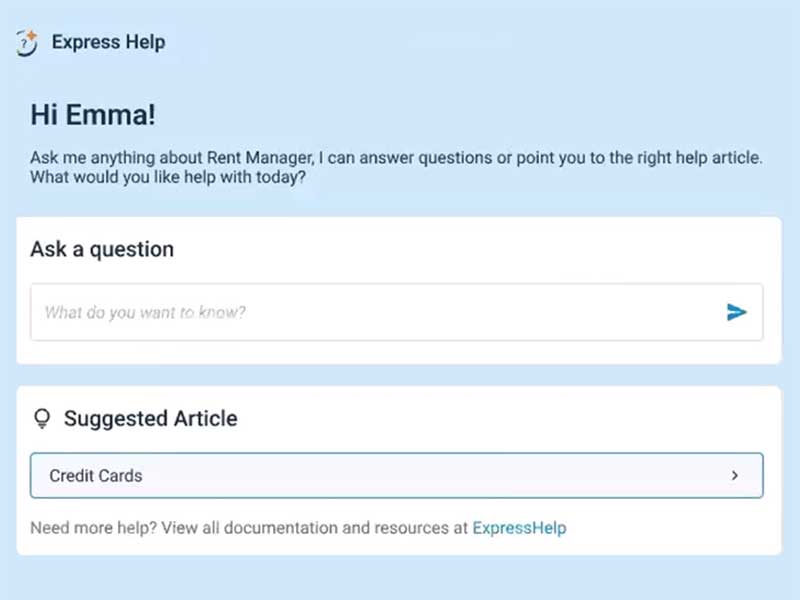
Task: Click blank space right of "Suggested Article"
Action: 500,418
